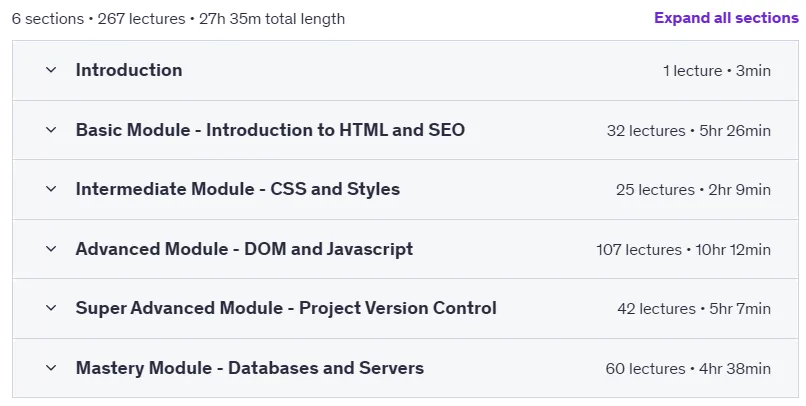Screen dimensions: 806x406
Task: Click 107 lectures 10hr 12min text
Action: (x=684, y=250)
